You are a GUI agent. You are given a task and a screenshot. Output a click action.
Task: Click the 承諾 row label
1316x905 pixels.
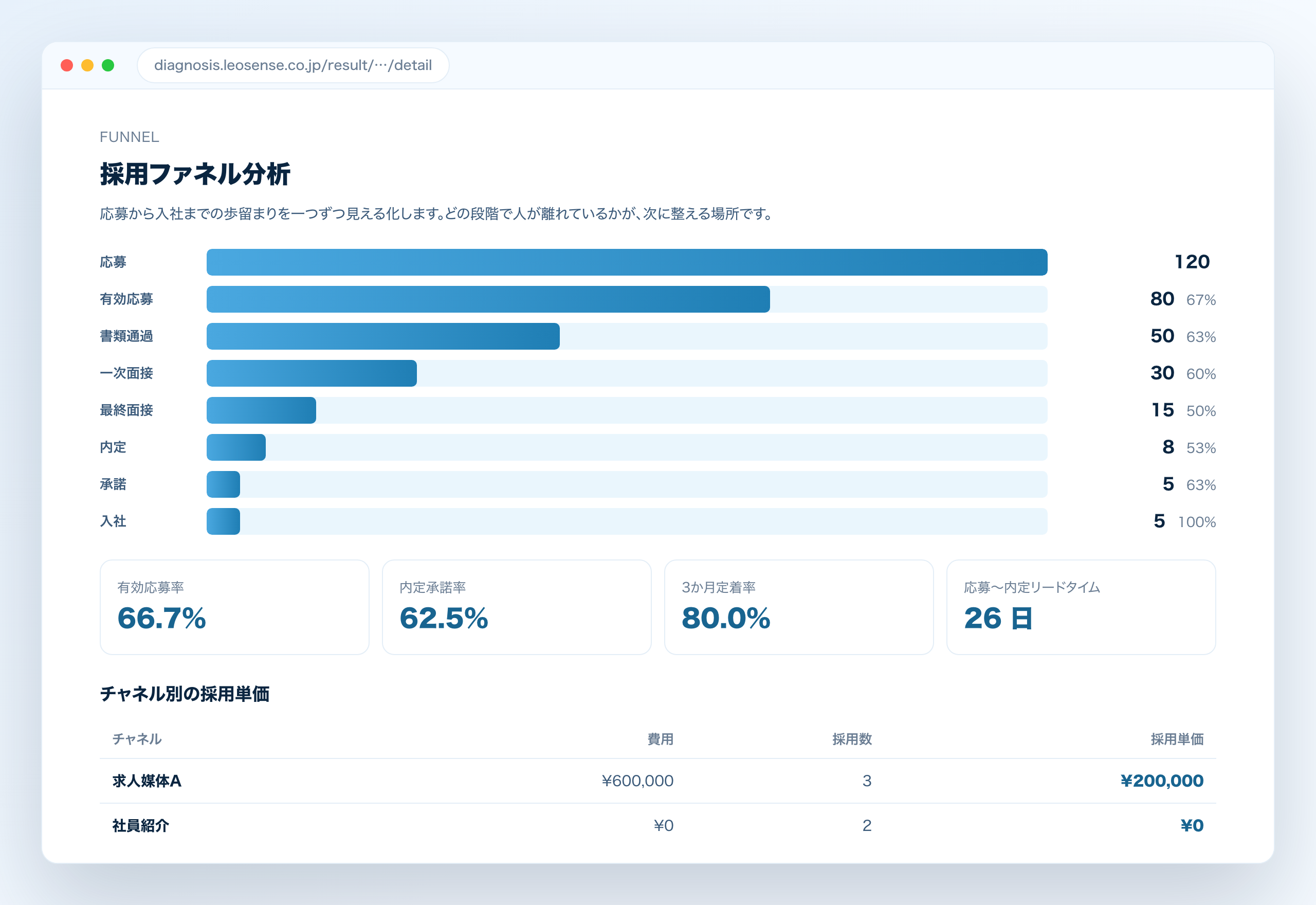113,484
